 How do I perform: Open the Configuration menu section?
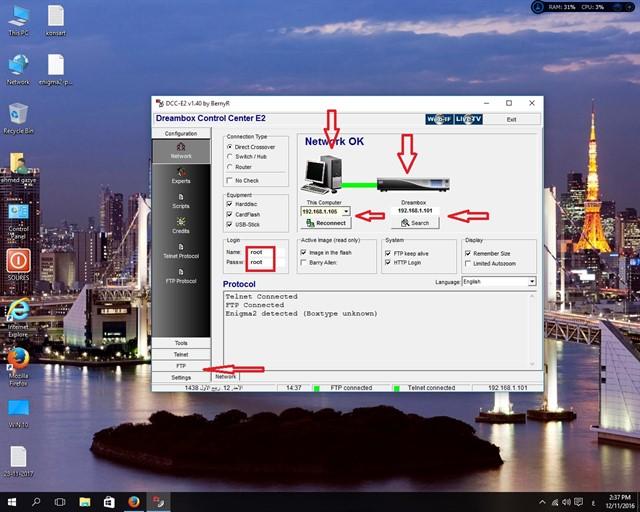pyautogui.click(x=181, y=134)
